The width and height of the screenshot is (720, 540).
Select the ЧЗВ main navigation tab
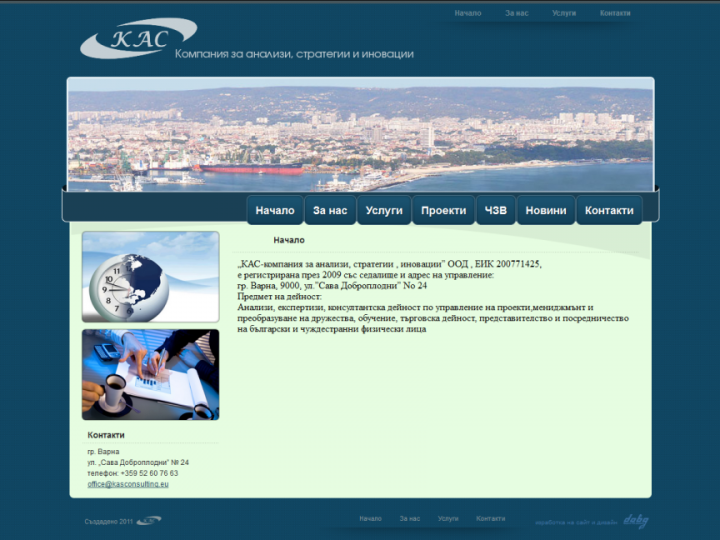coord(496,210)
